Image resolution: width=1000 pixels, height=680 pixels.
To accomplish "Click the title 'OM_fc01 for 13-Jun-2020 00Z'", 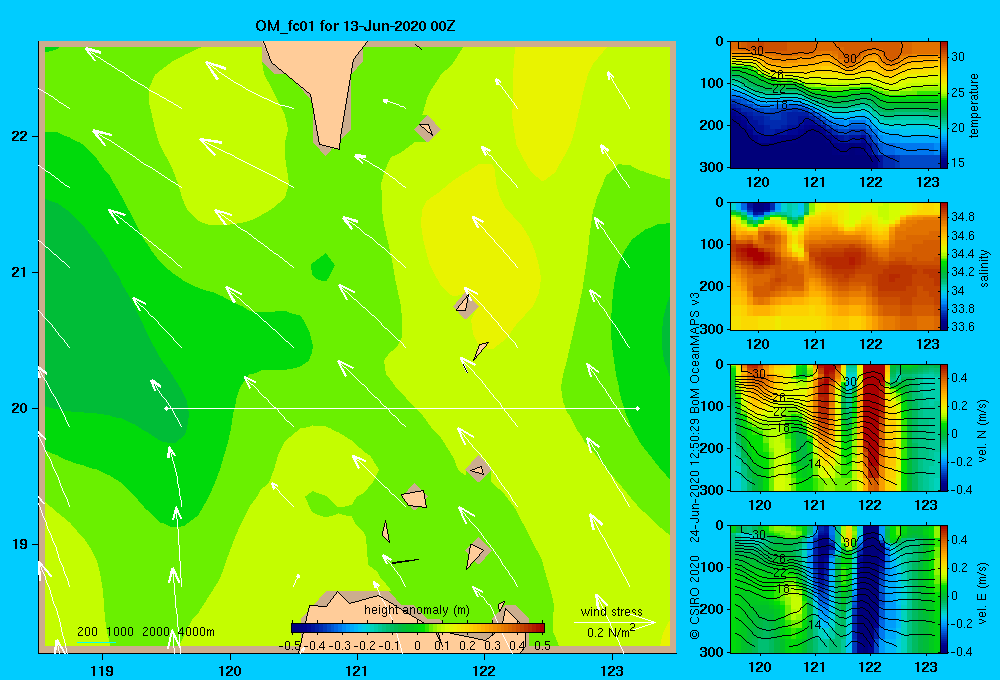I will coord(355,26).
